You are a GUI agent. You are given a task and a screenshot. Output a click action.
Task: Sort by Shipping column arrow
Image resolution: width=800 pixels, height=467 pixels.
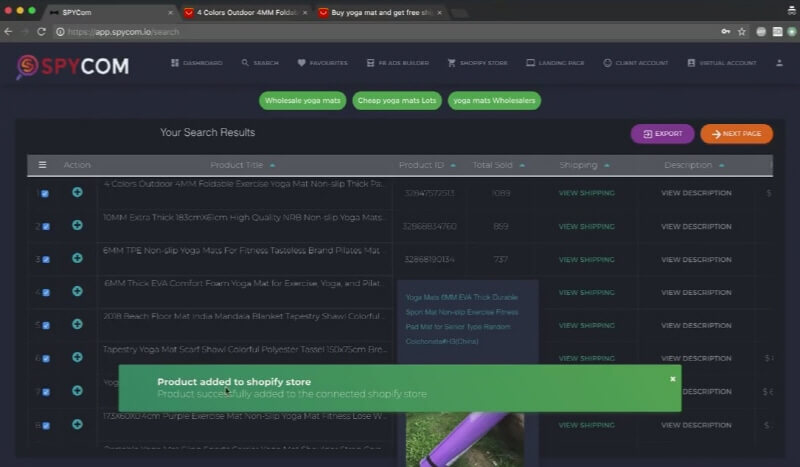tap(607, 165)
